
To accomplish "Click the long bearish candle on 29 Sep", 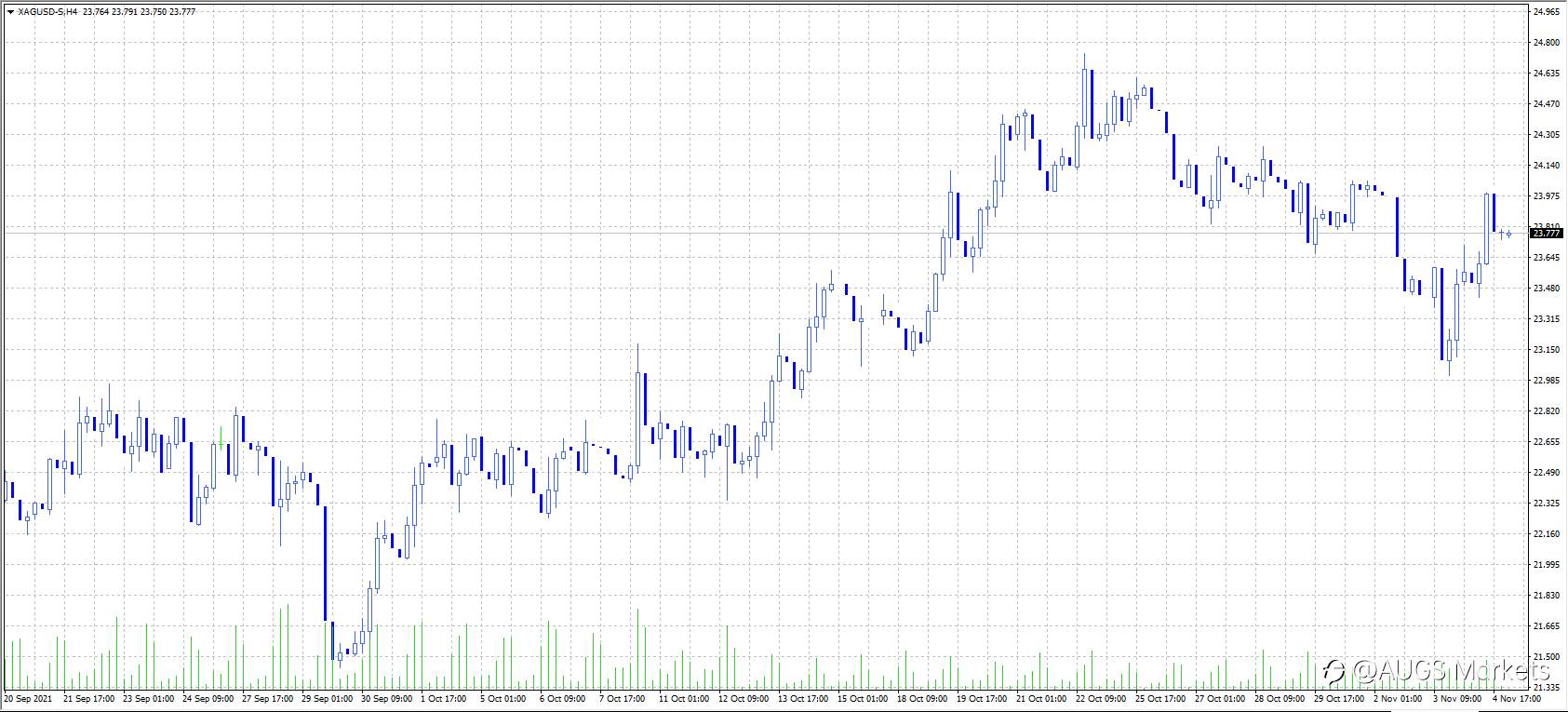I will [x=326, y=563].
